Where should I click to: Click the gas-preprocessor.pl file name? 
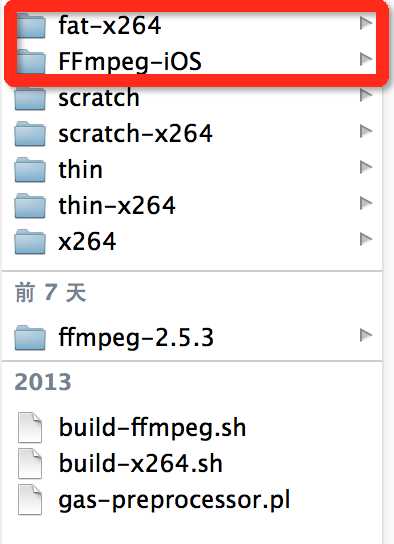(x=174, y=501)
